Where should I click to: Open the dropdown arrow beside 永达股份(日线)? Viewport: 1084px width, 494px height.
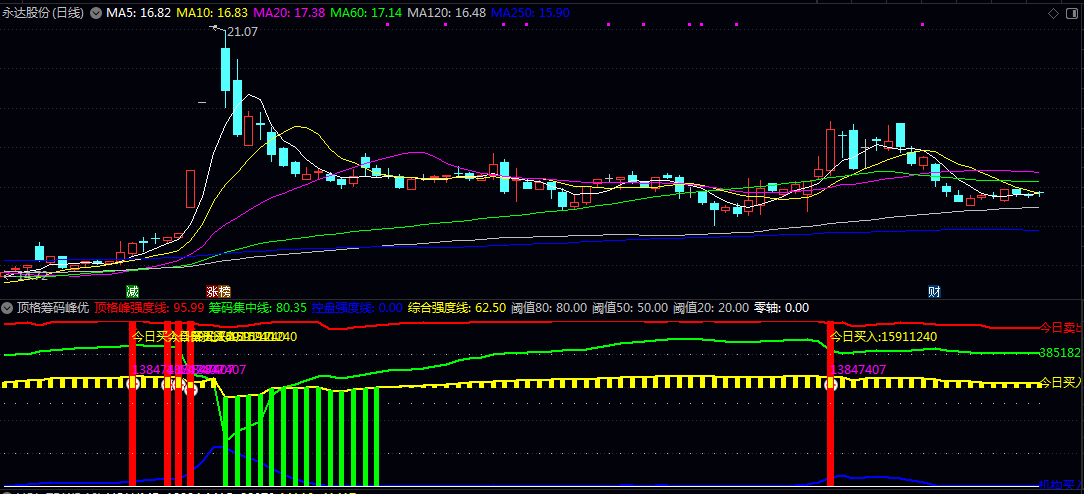(95, 12)
